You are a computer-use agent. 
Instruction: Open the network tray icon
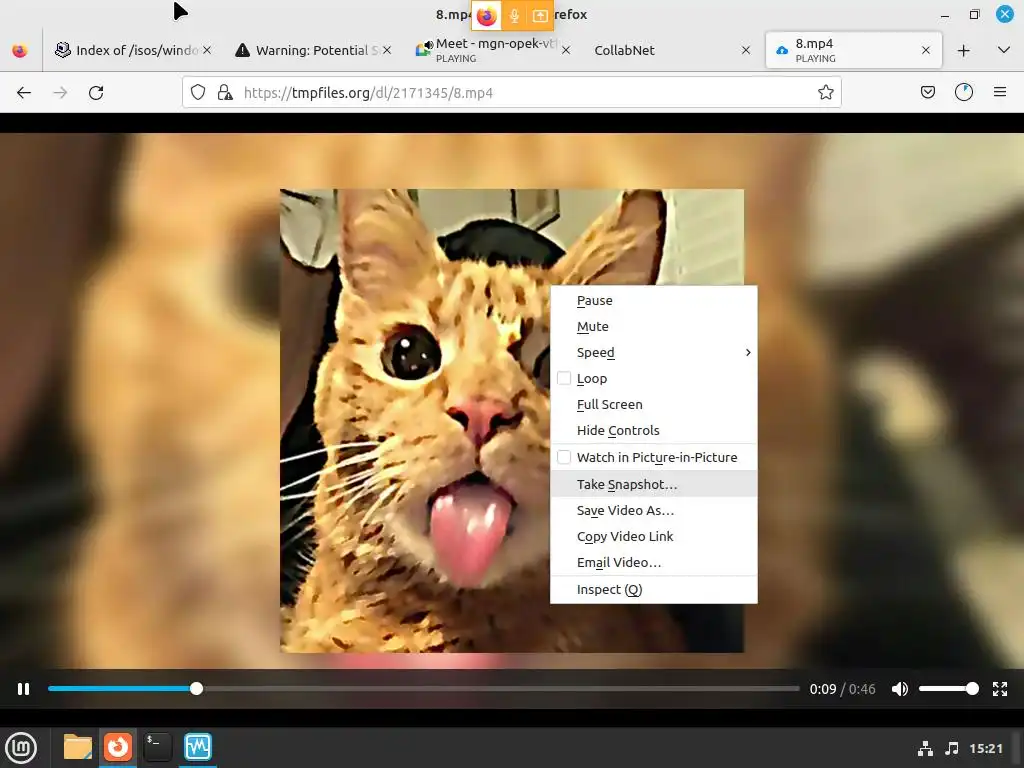925,748
